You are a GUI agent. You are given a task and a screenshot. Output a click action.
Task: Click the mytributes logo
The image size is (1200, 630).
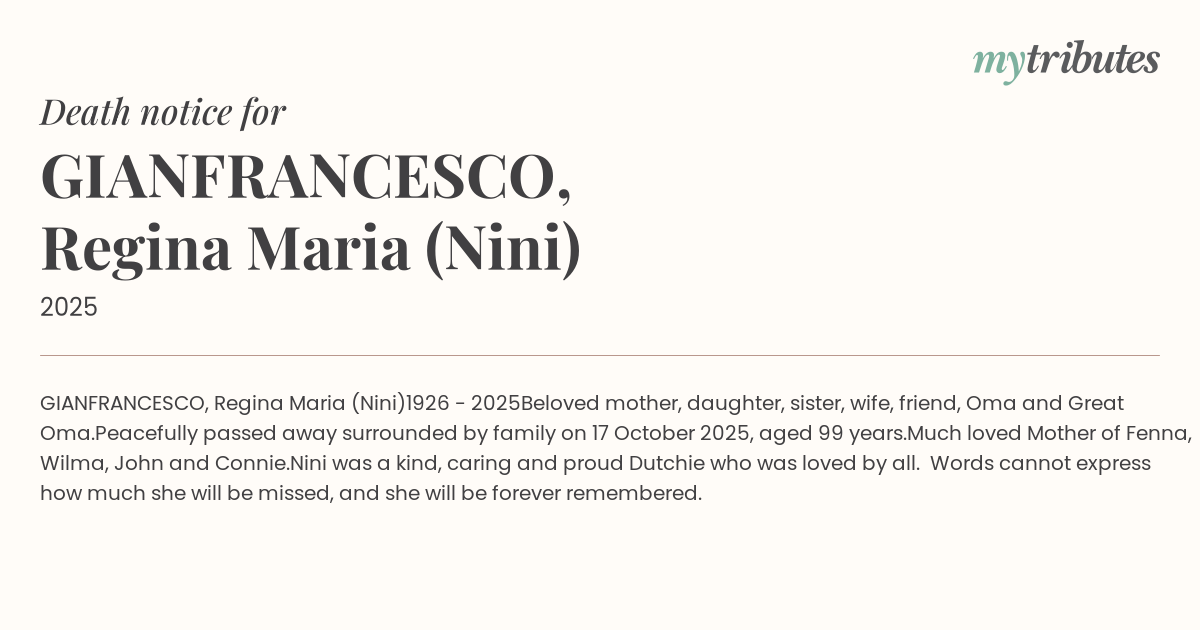tap(1066, 60)
